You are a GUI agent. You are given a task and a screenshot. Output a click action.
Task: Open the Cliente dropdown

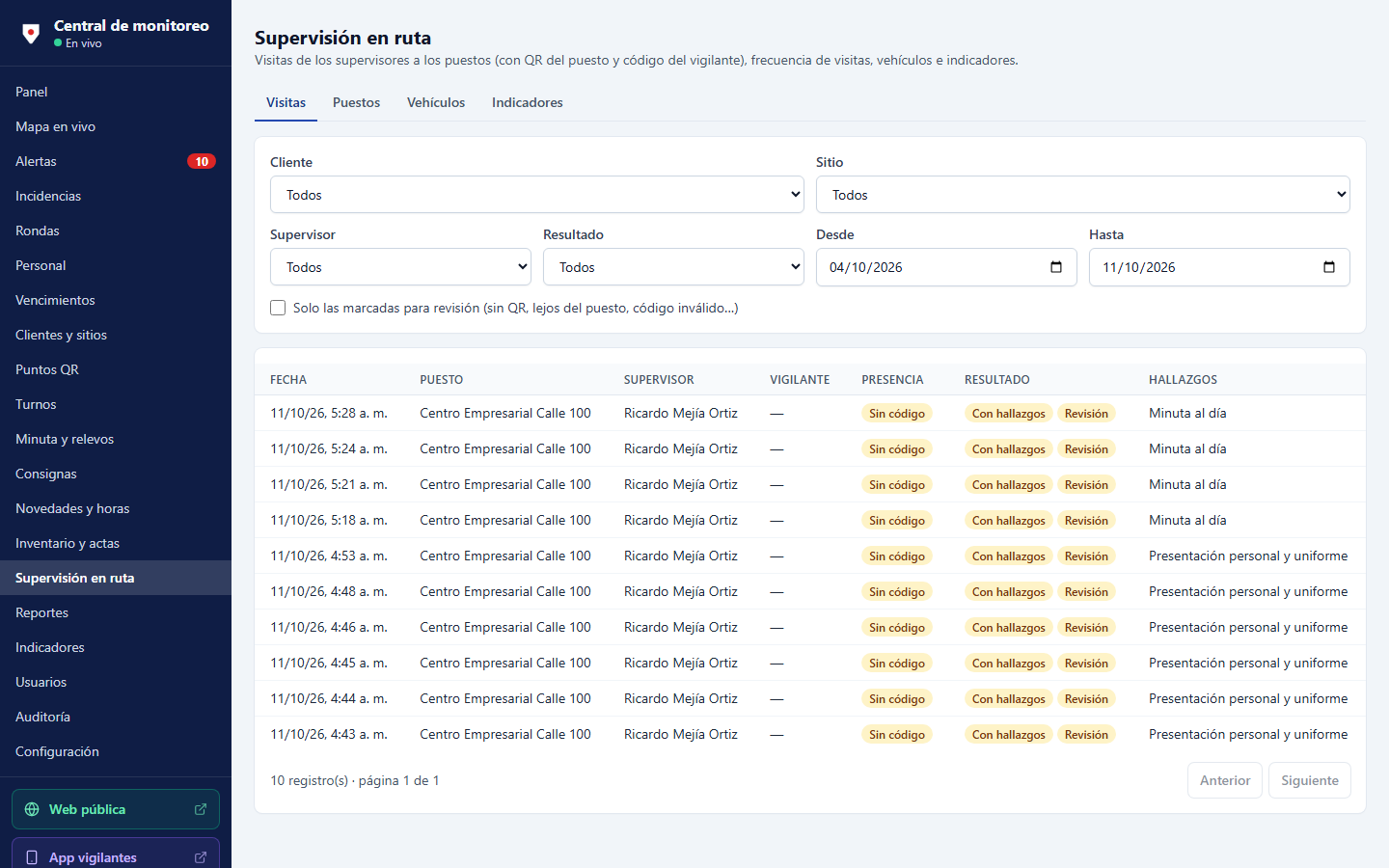pos(537,195)
